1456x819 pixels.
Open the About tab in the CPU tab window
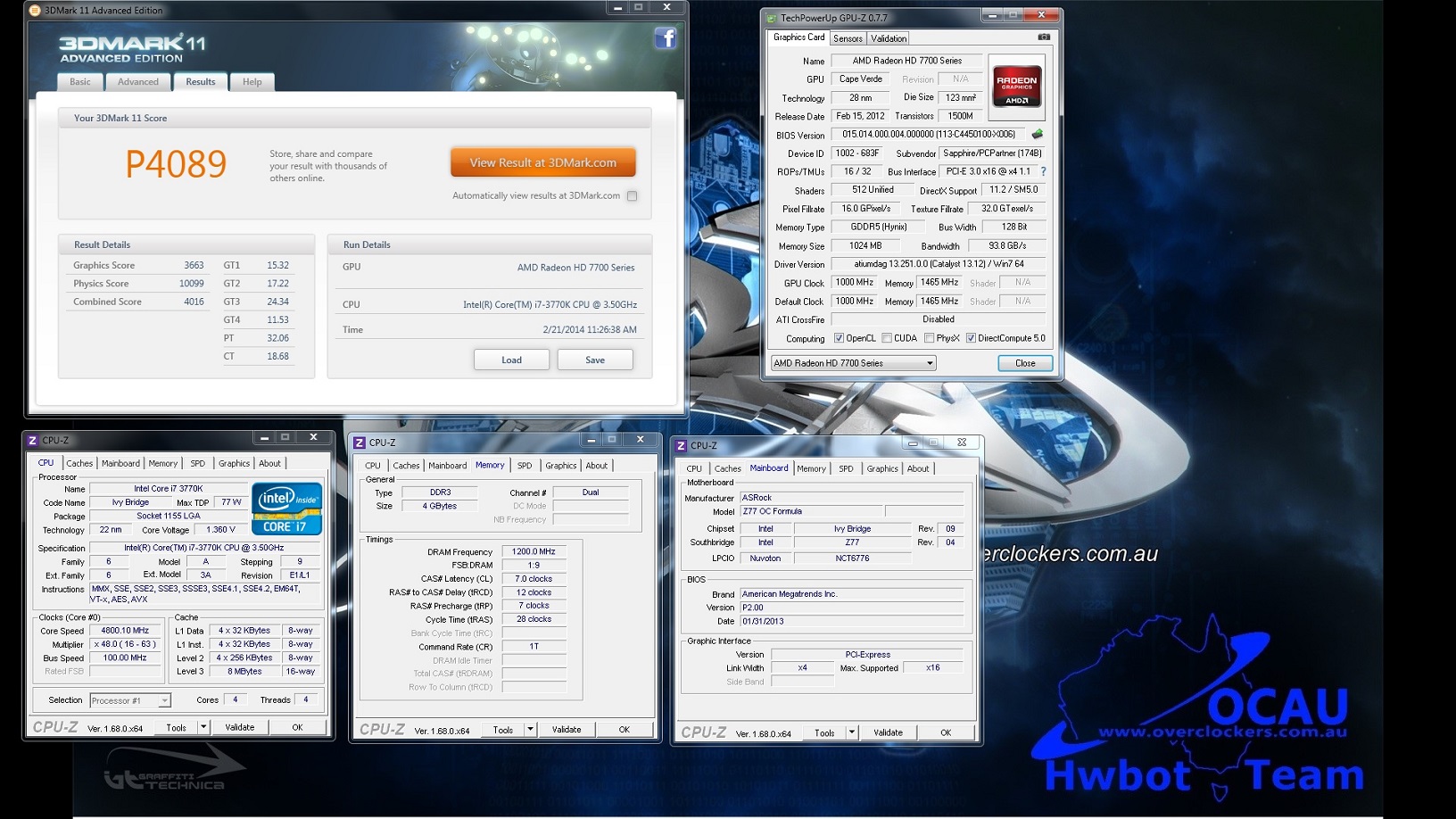(x=269, y=464)
